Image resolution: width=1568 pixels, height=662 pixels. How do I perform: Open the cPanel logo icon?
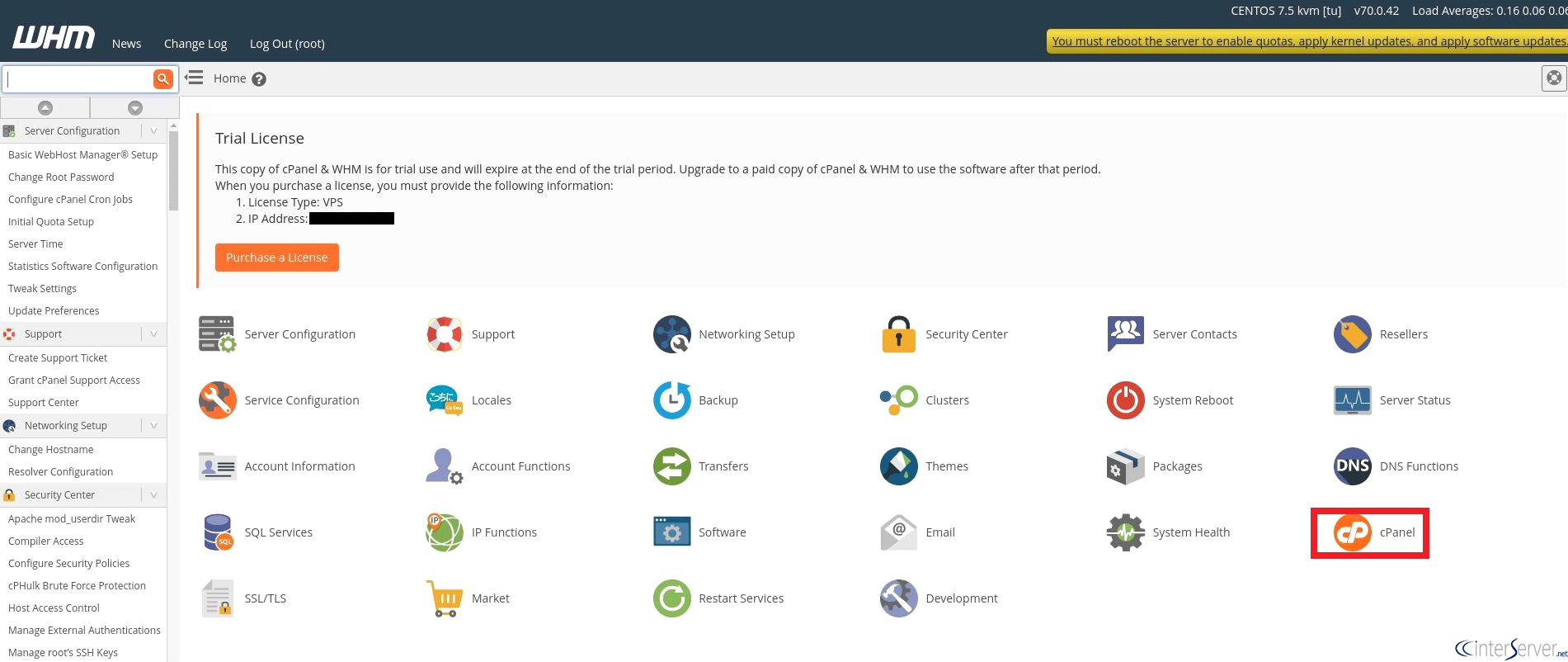click(1353, 532)
